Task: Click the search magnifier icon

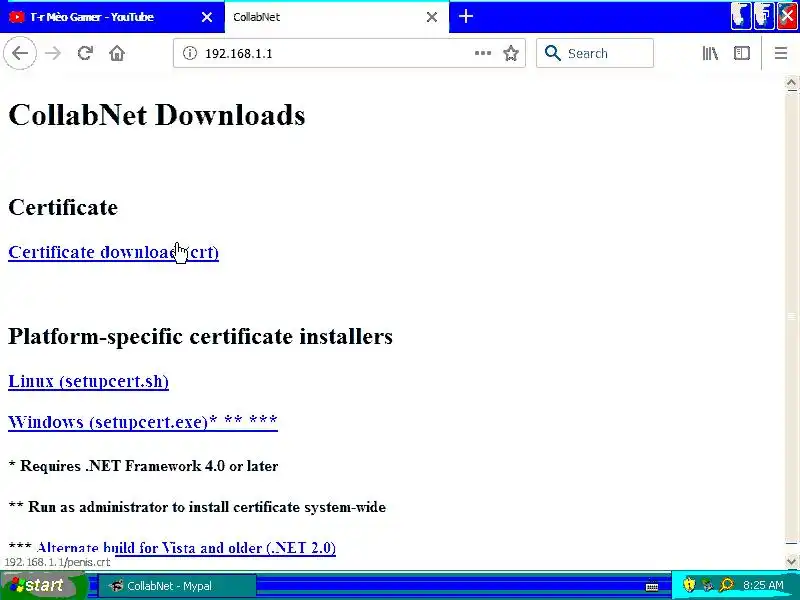Action: (x=553, y=53)
